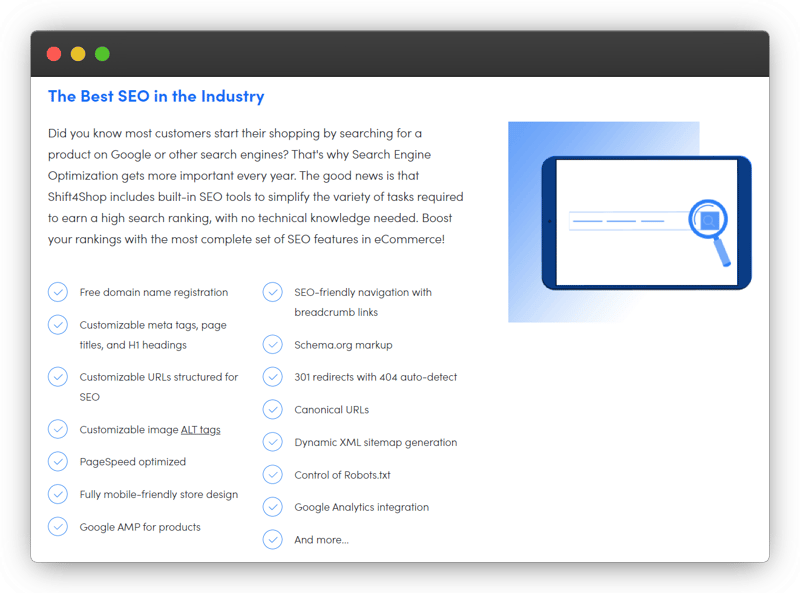Click the text Dynamic XML sitemap generation
This screenshot has width=800, height=593.
click(x=376, y=442)
